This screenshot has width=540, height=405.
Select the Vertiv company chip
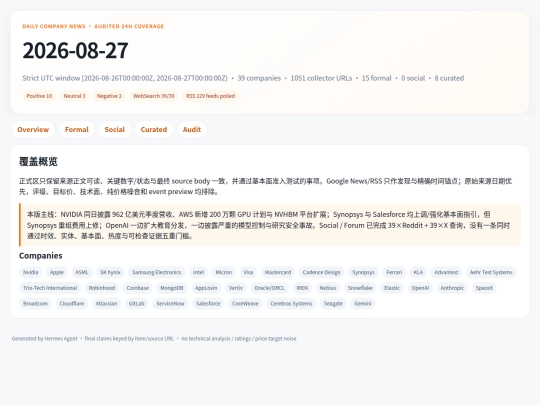[x=236, y=288]
